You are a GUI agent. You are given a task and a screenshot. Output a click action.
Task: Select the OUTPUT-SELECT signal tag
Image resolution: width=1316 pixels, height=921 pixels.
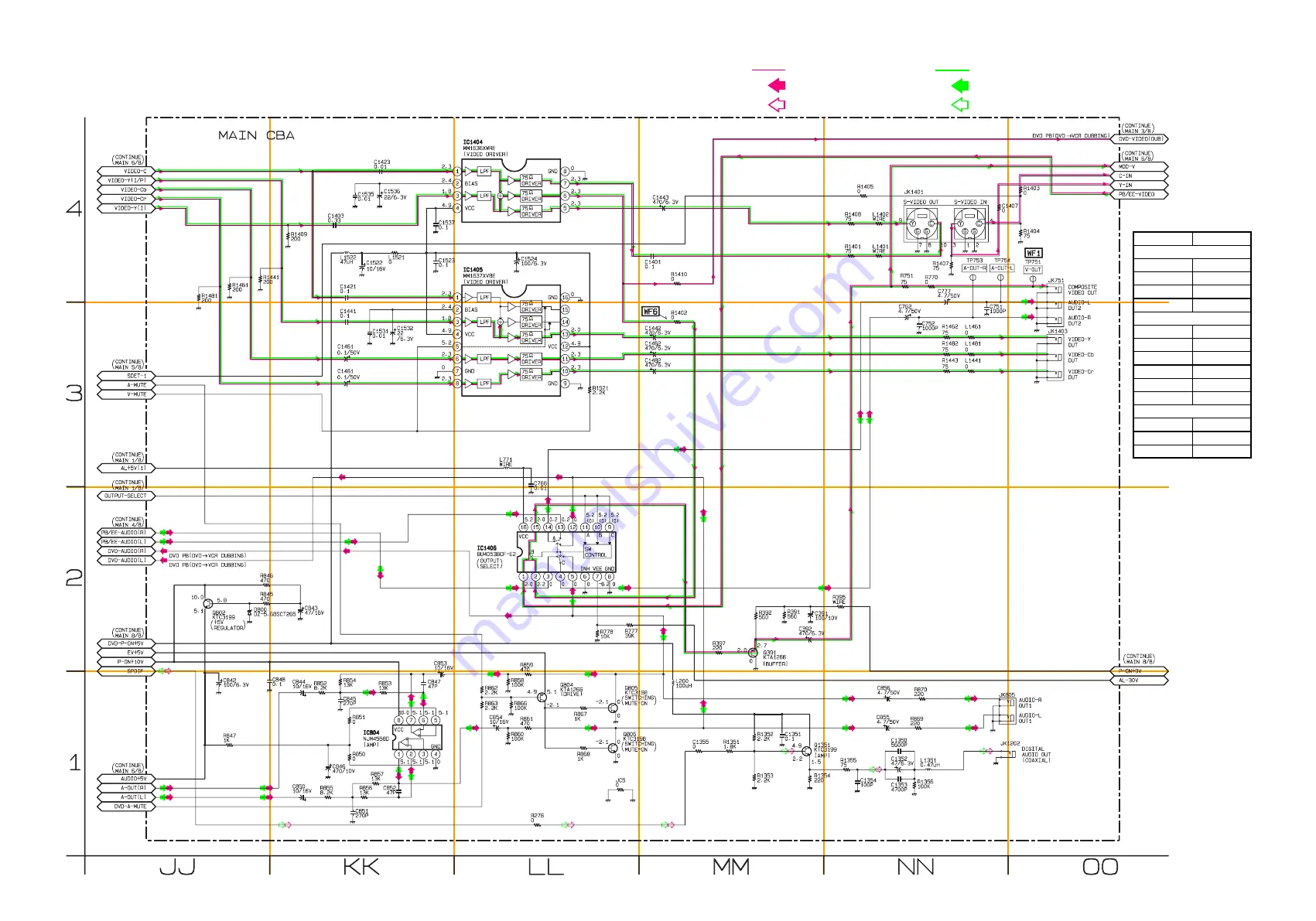tap(127, 496)
